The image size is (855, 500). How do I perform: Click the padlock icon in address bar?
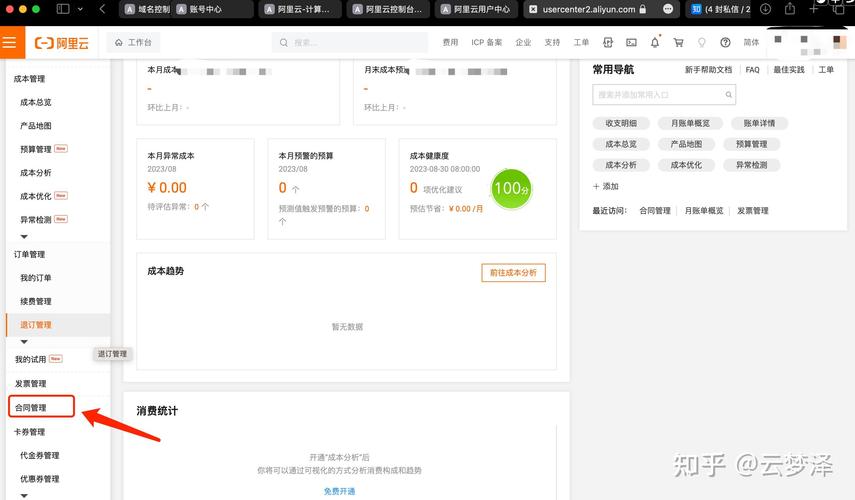[642, 9]
